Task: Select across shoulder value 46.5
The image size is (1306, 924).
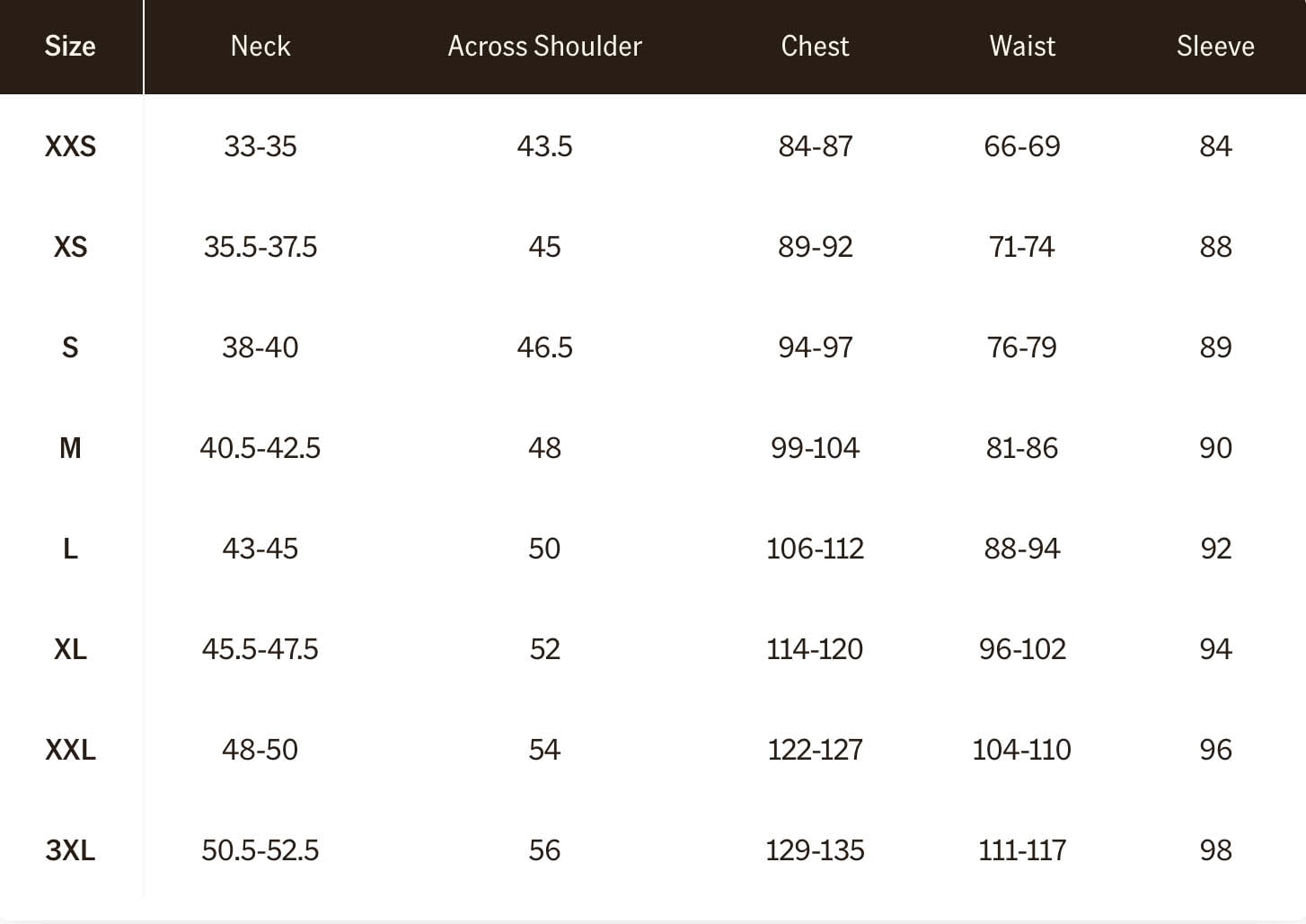Action: (544, 348)
